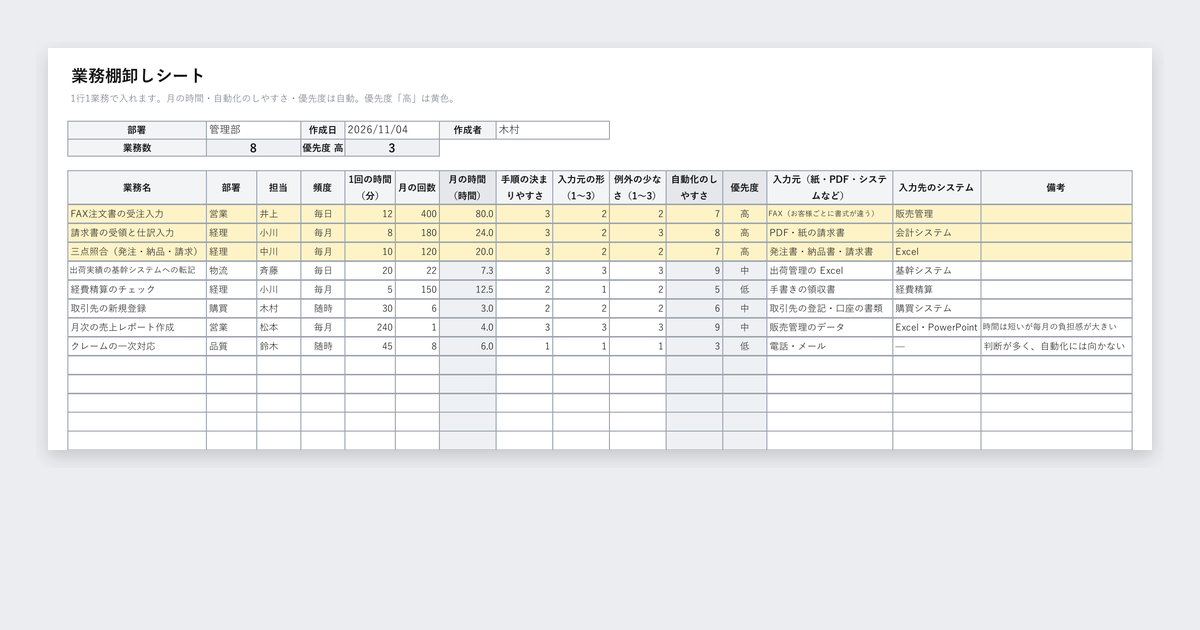Select the cell 取引先の新規登録

point(137,309)
